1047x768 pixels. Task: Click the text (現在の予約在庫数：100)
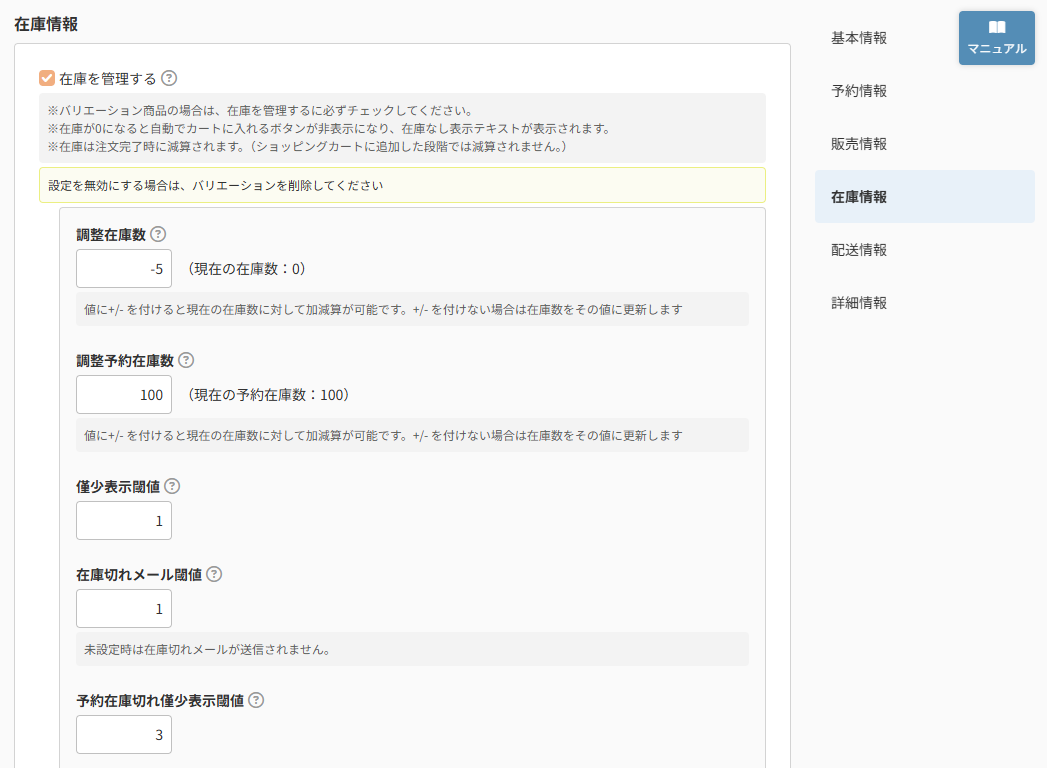coord(268,395)
